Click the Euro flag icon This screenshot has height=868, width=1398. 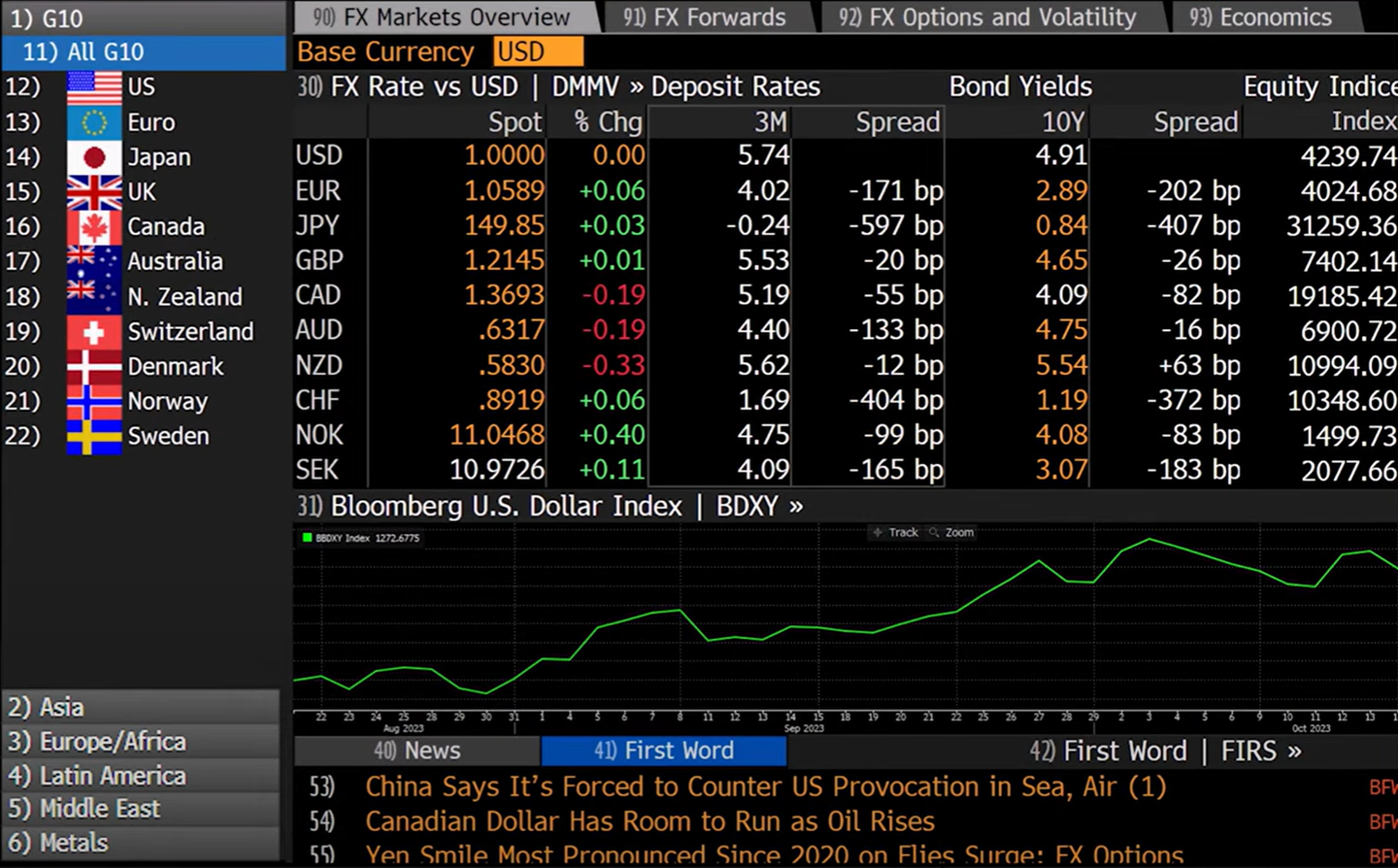(94, 122)
